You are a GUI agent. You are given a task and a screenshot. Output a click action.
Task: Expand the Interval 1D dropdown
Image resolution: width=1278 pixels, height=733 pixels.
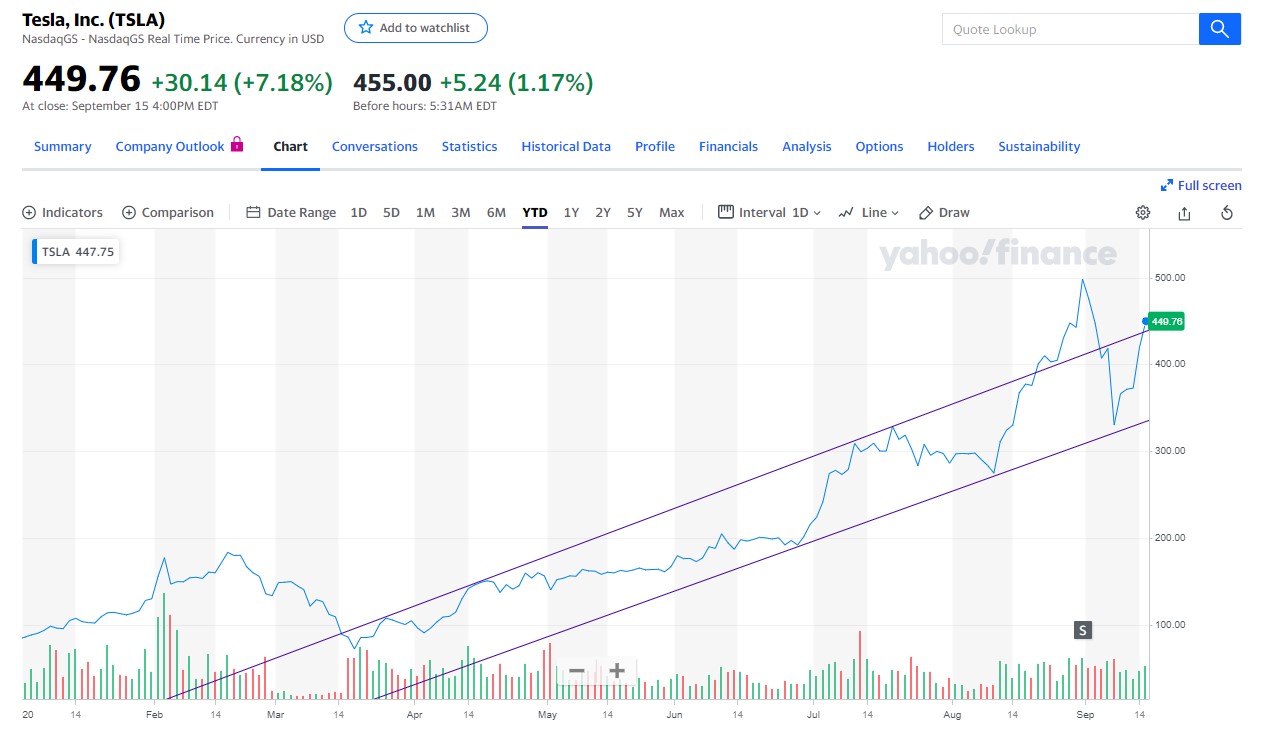pos(770,213)
